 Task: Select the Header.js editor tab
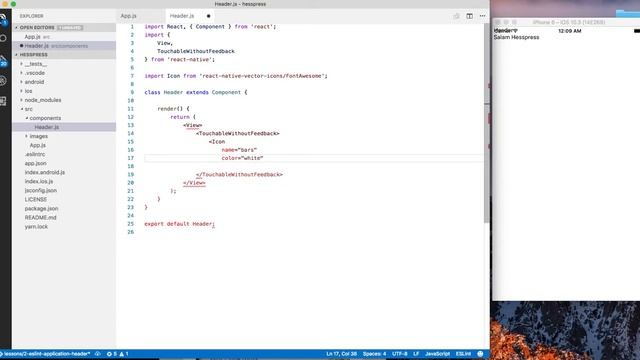[x=182, y=16]
